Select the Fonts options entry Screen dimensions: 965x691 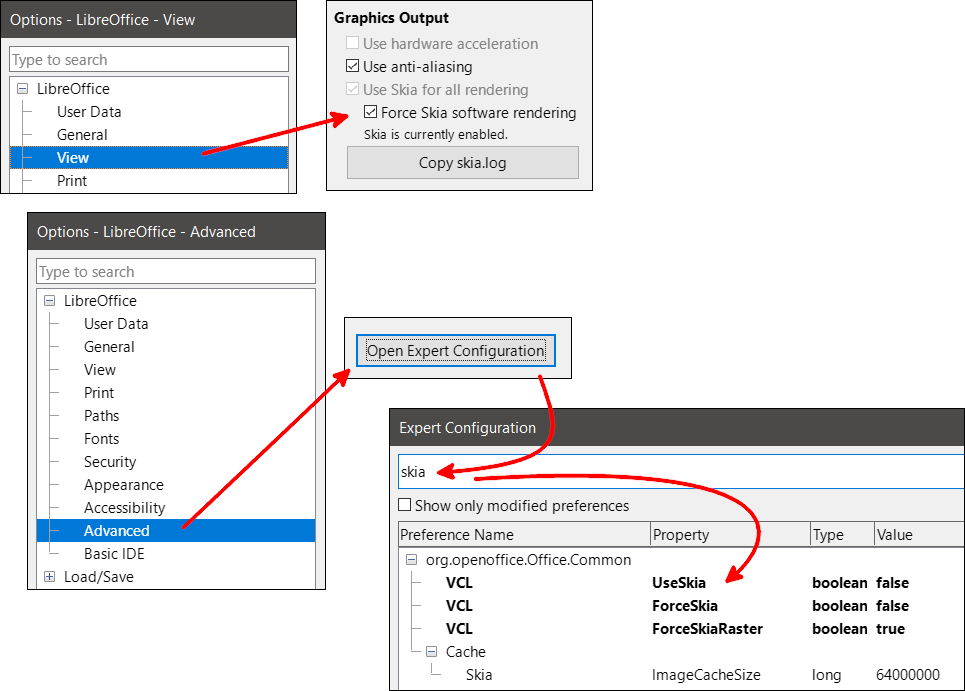coord(101,439)
